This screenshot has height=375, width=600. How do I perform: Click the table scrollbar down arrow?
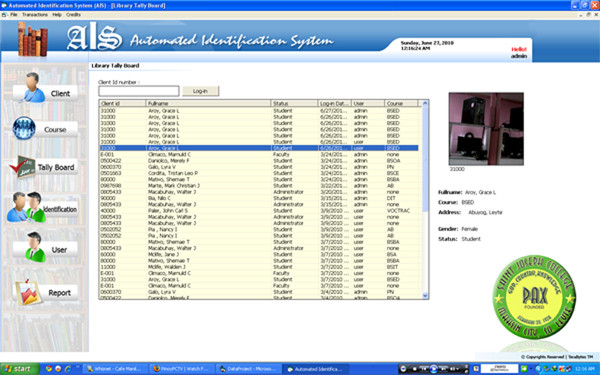[x=425, y=295]
